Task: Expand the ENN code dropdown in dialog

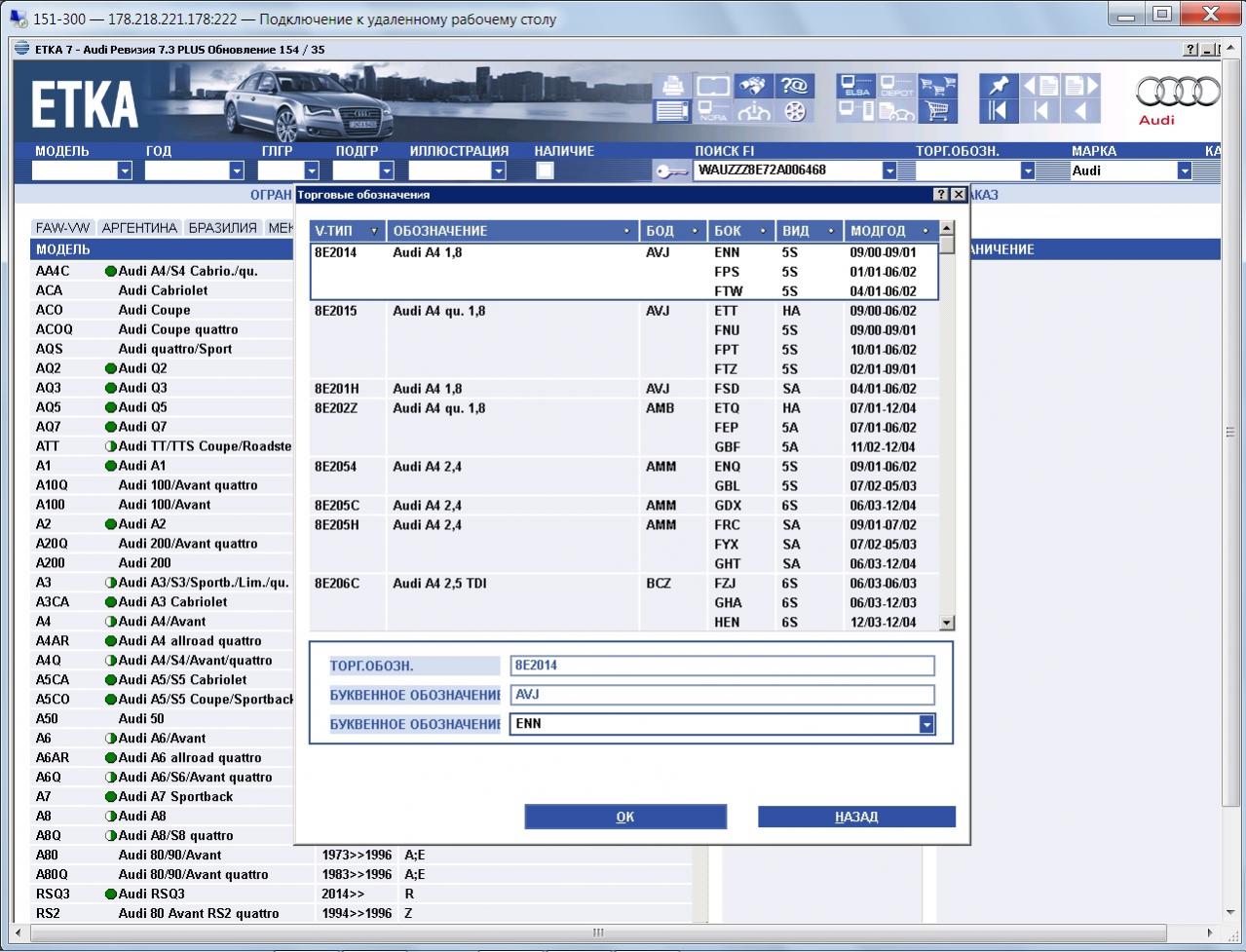Action: pyautogui.click(x=926, y=724)
